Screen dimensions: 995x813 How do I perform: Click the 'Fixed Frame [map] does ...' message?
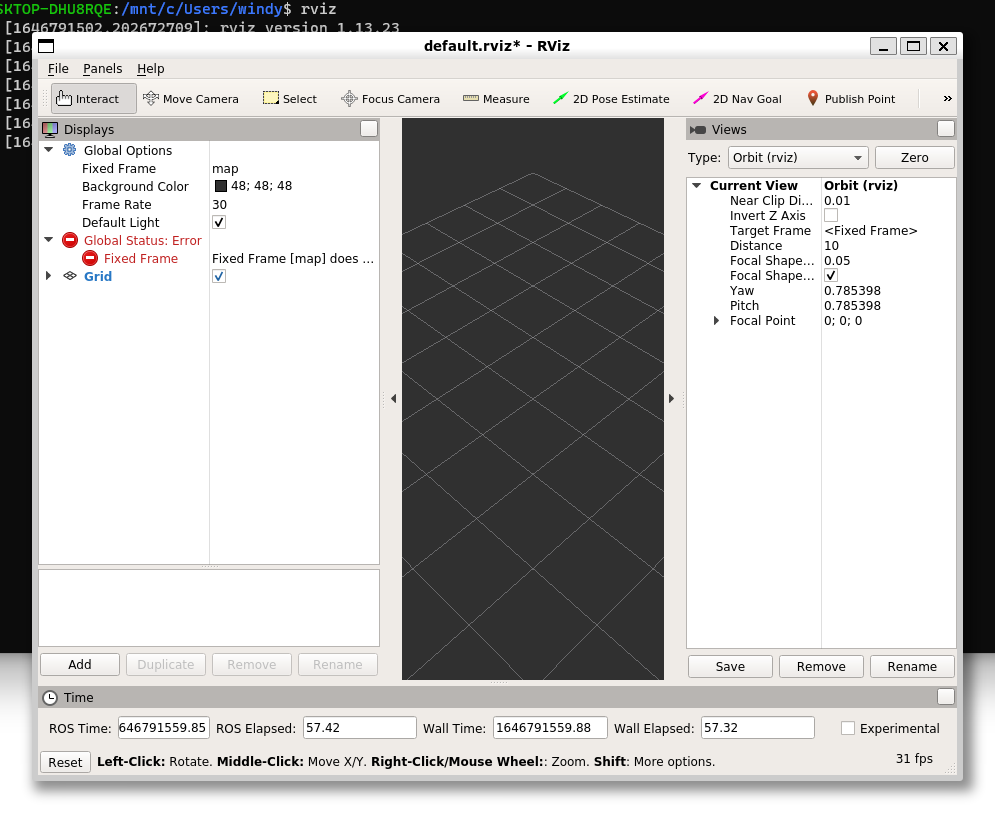tap(293, 258)
